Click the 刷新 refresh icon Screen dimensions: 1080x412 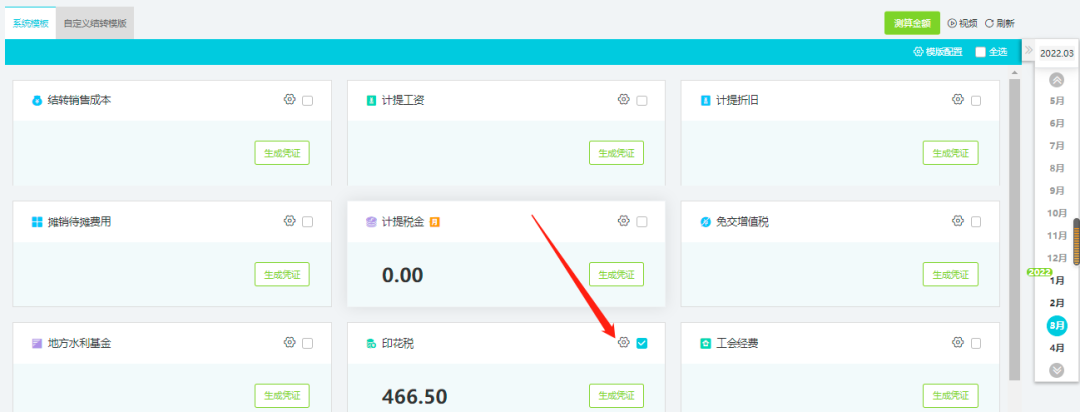coord(989,23)
